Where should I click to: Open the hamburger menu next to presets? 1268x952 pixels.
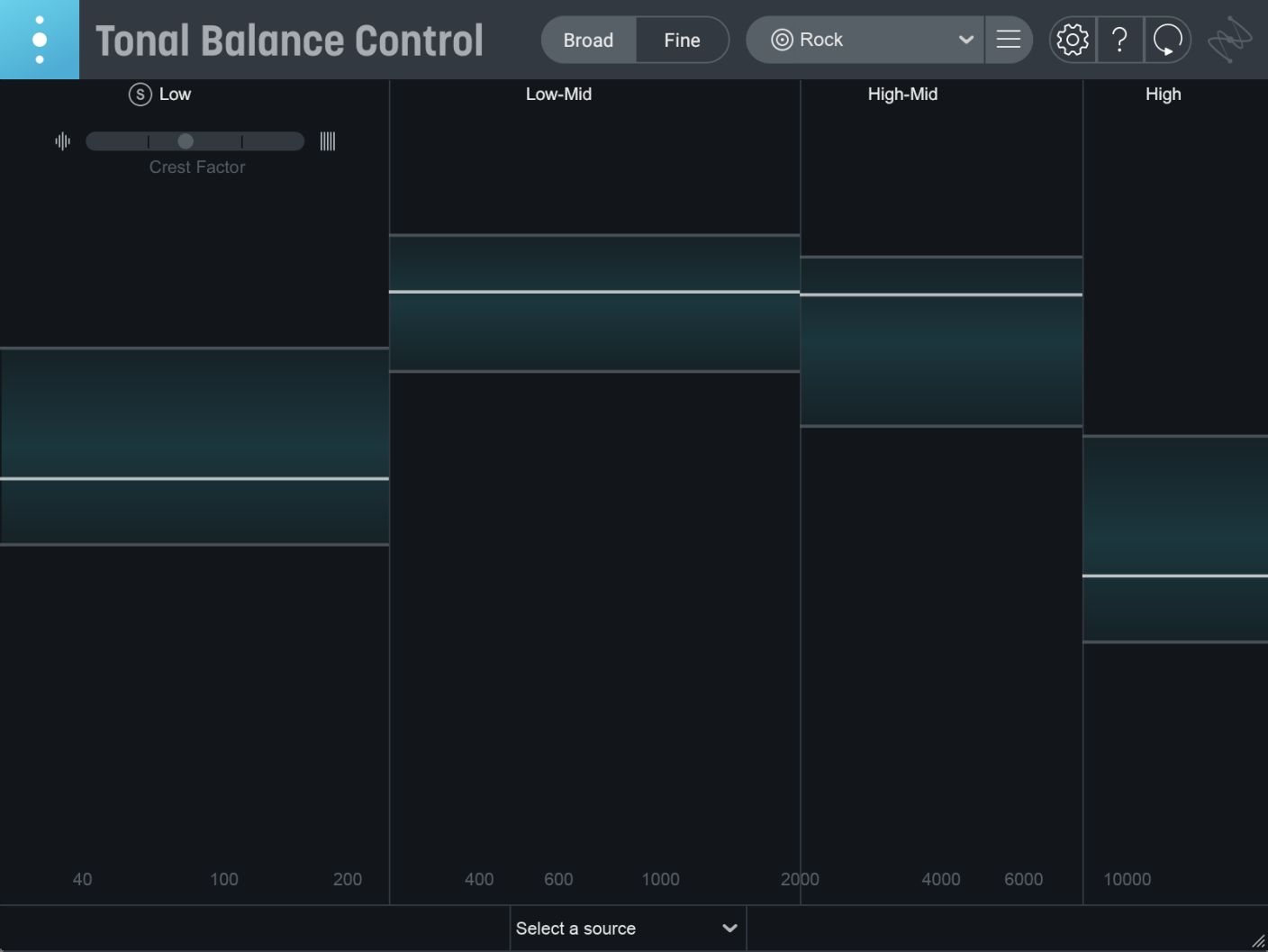click(x=1009, y=39)
